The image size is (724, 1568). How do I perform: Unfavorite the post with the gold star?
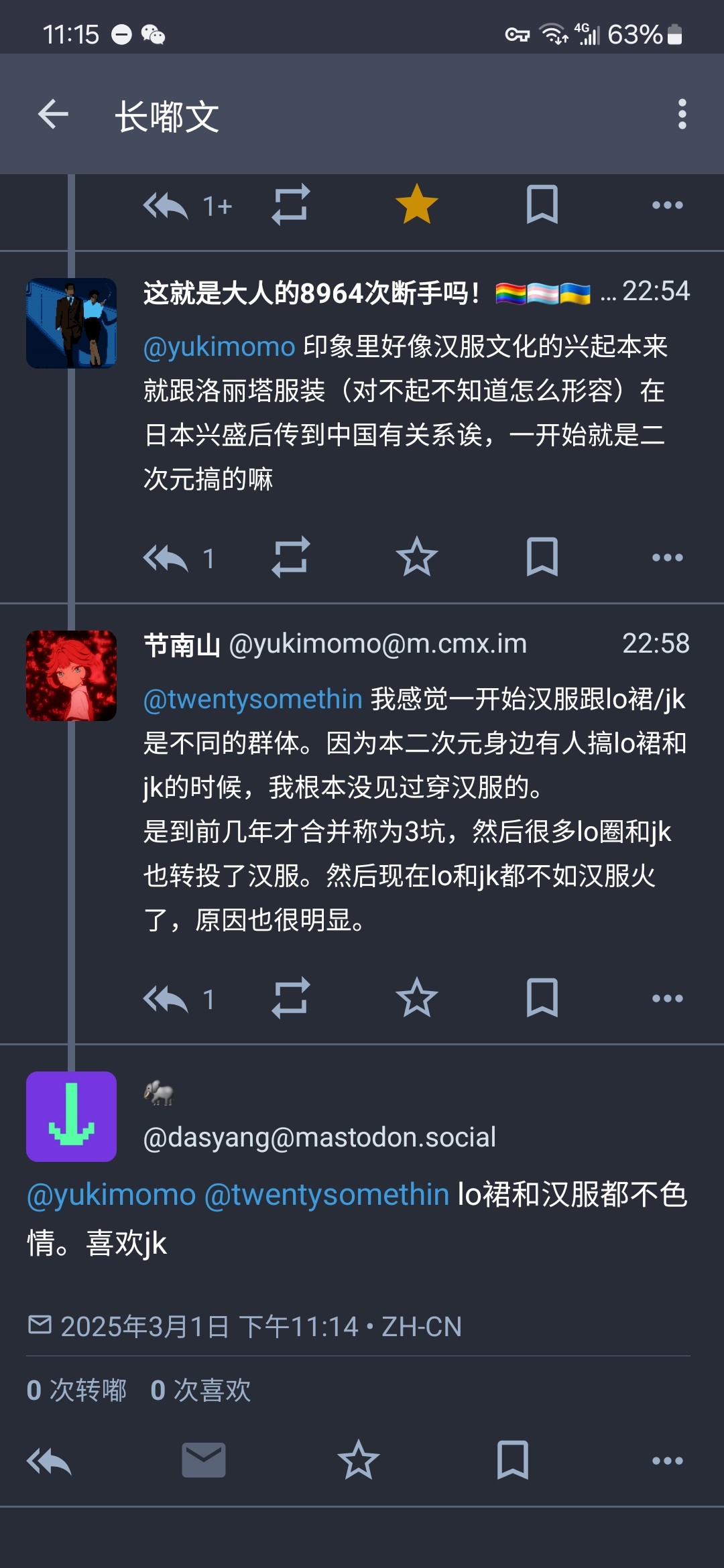[416, 204]
